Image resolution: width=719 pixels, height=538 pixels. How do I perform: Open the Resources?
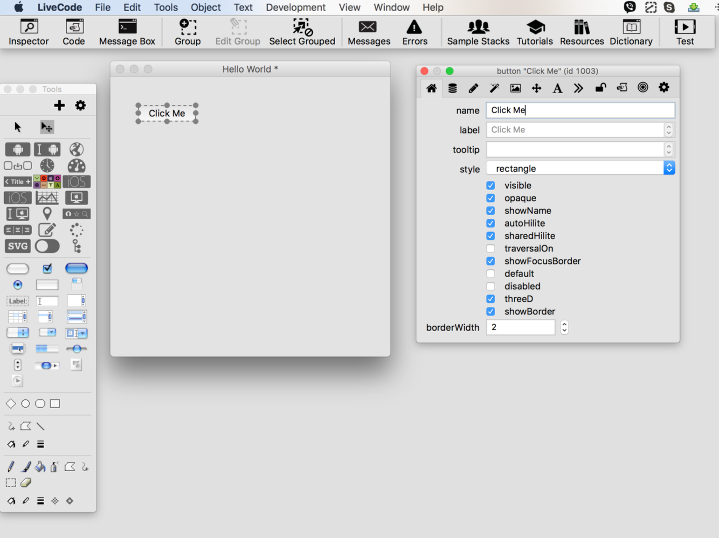pyautogui.click(x=582, y=32)
